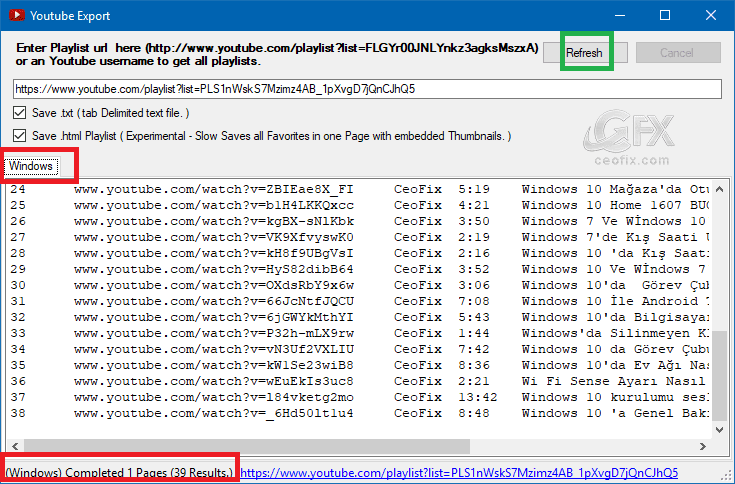Click row number 24 in the list
735x484 pixels.
(18, 189)
